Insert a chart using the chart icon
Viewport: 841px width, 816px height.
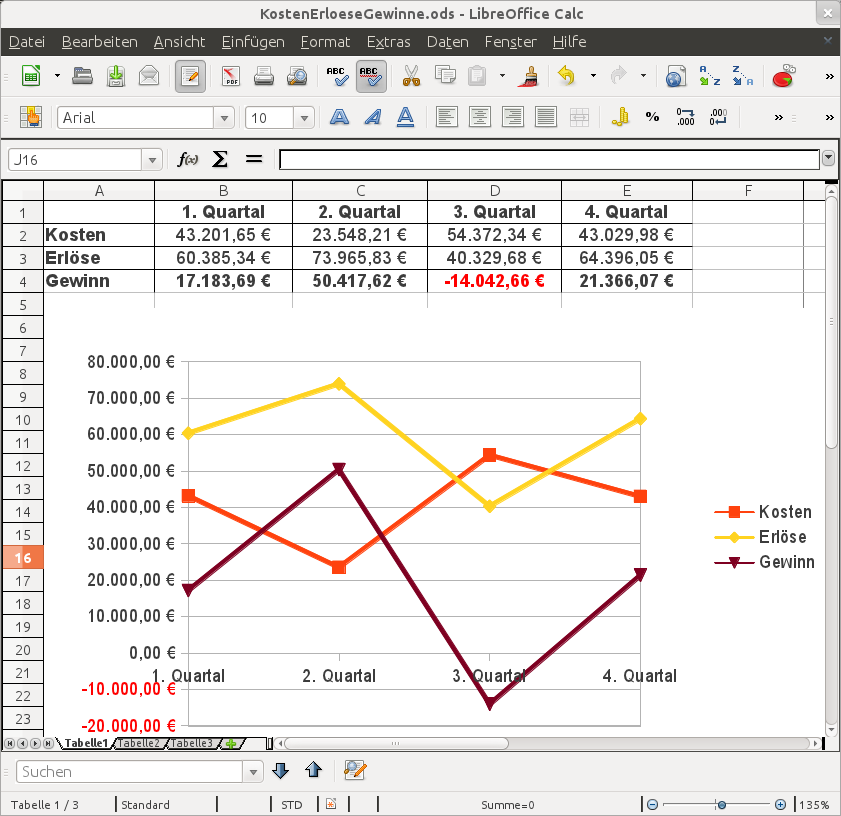[786, 76]
